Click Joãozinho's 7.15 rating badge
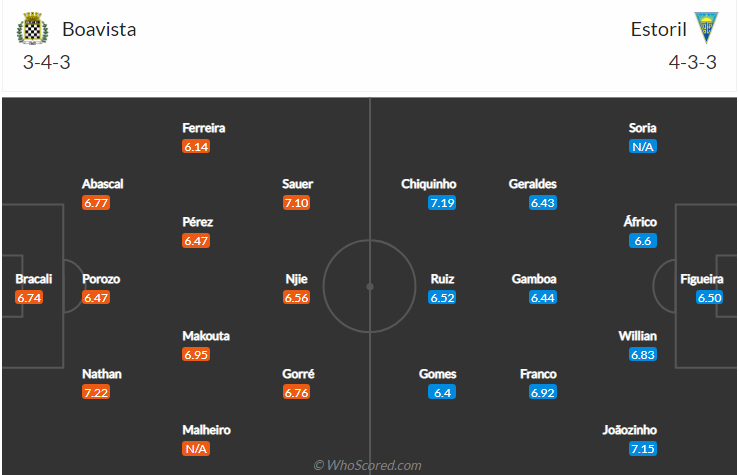Screen dimensions: 739x475 (643, 449)
